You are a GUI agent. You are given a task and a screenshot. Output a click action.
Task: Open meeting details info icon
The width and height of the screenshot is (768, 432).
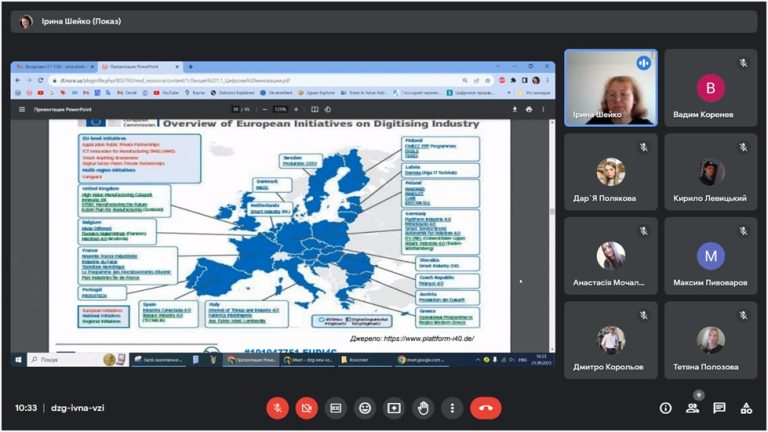pos(665,408)
